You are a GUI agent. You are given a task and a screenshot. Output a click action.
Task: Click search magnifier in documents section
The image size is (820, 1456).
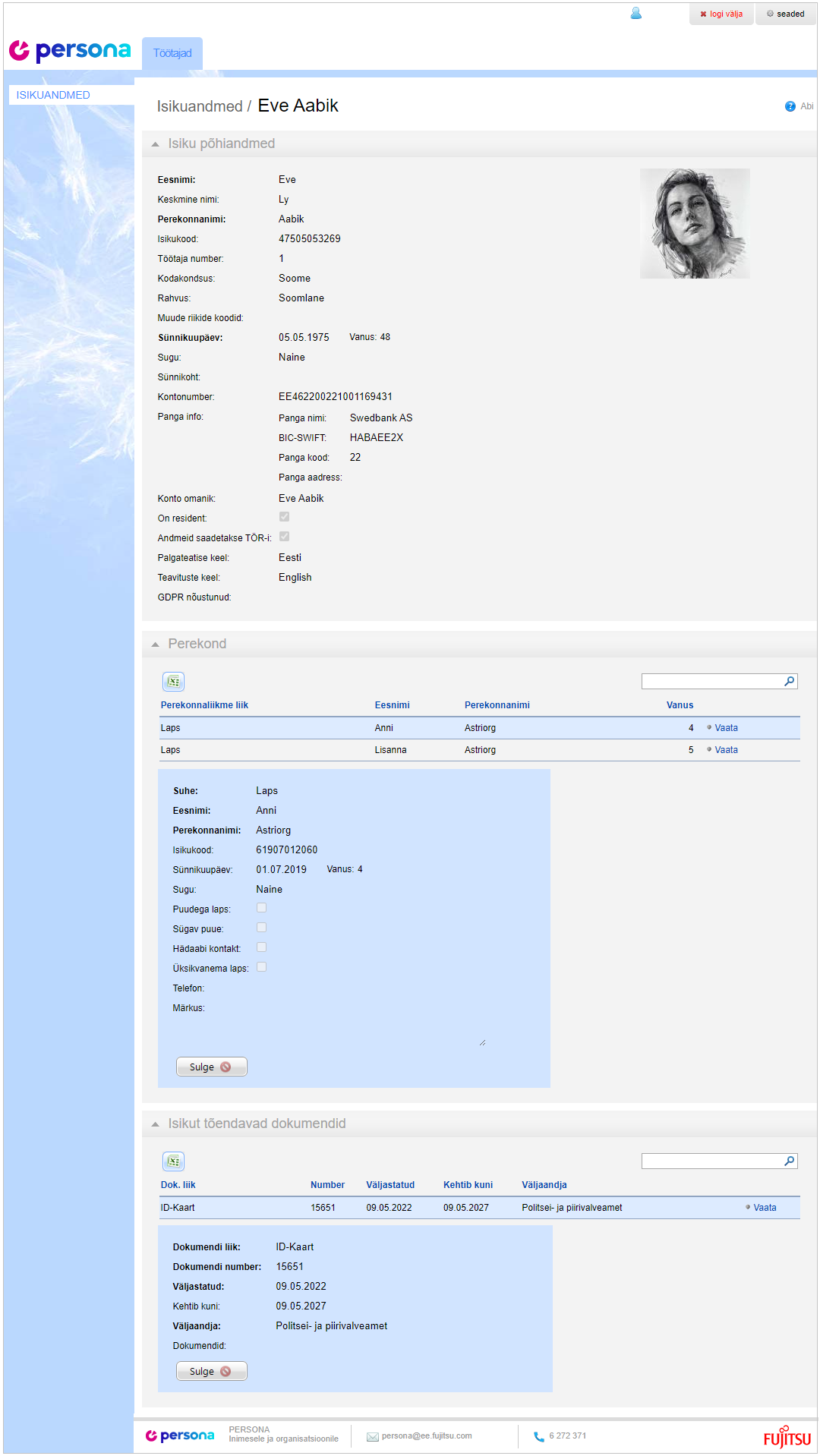click(790, 1161)
